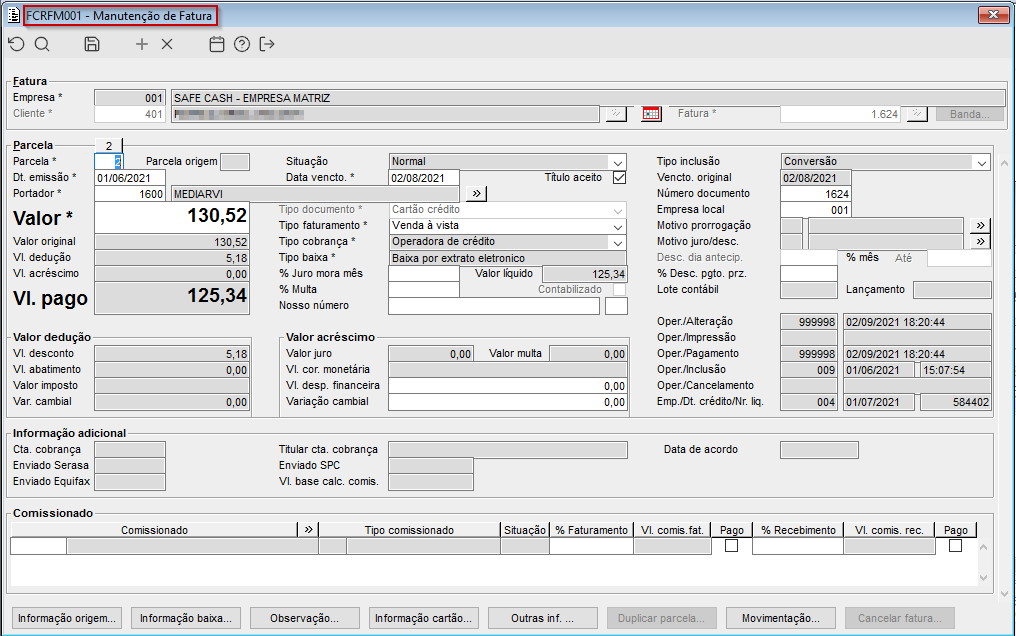Click the Informação origem... button

67,618
